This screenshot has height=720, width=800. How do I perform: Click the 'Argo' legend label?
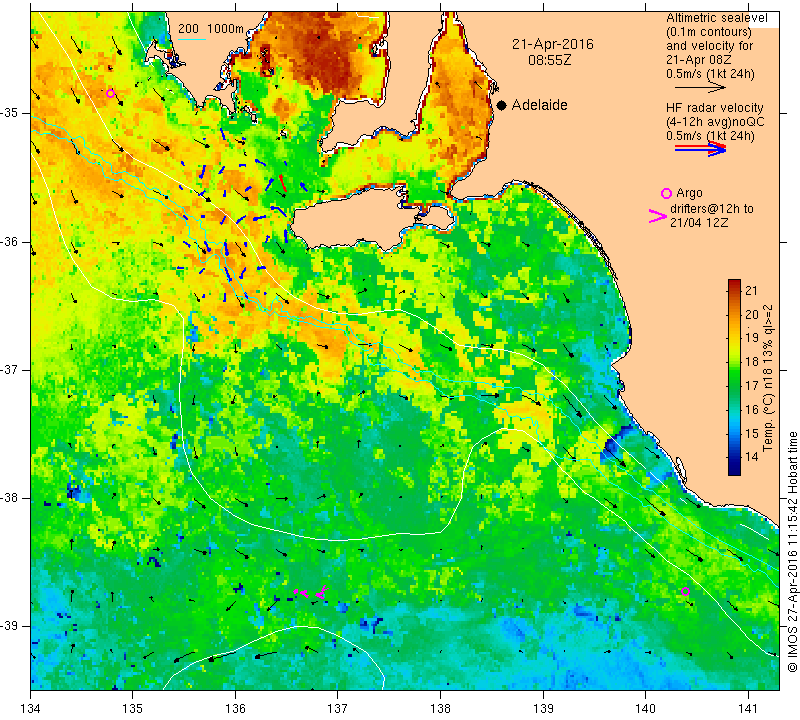coord(689,193)
